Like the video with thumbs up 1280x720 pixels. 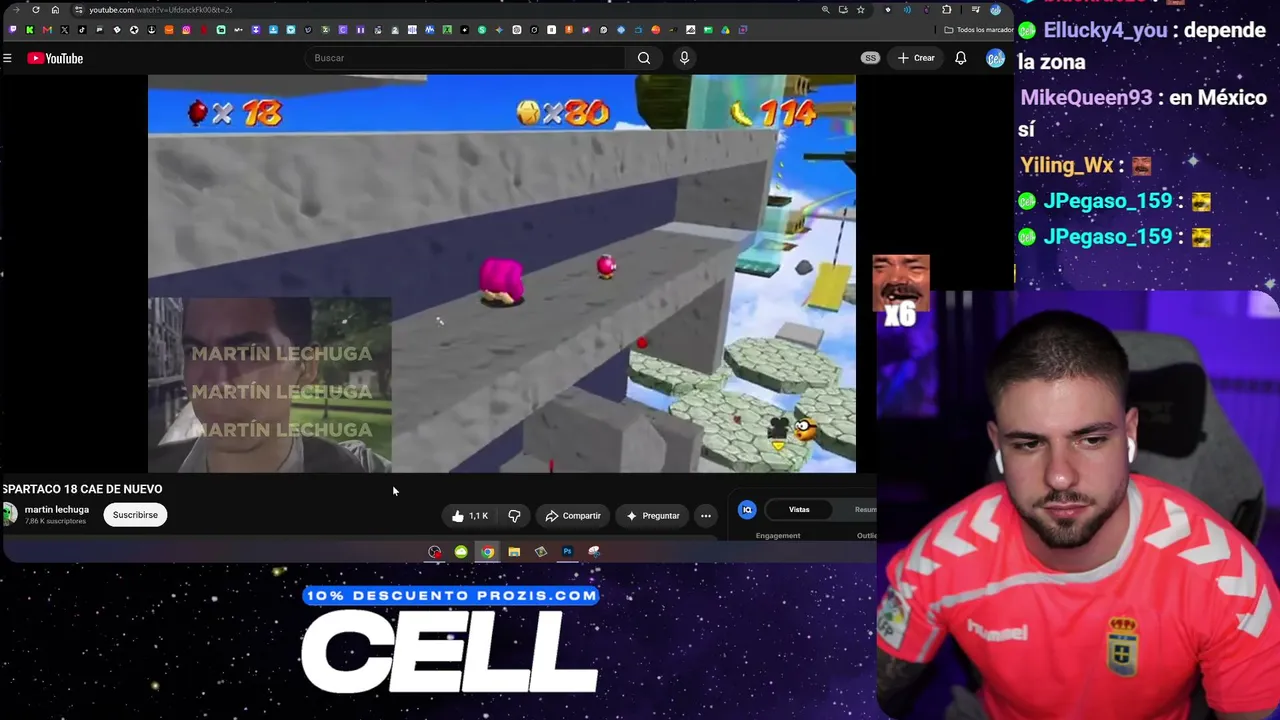tap(469, 516)
